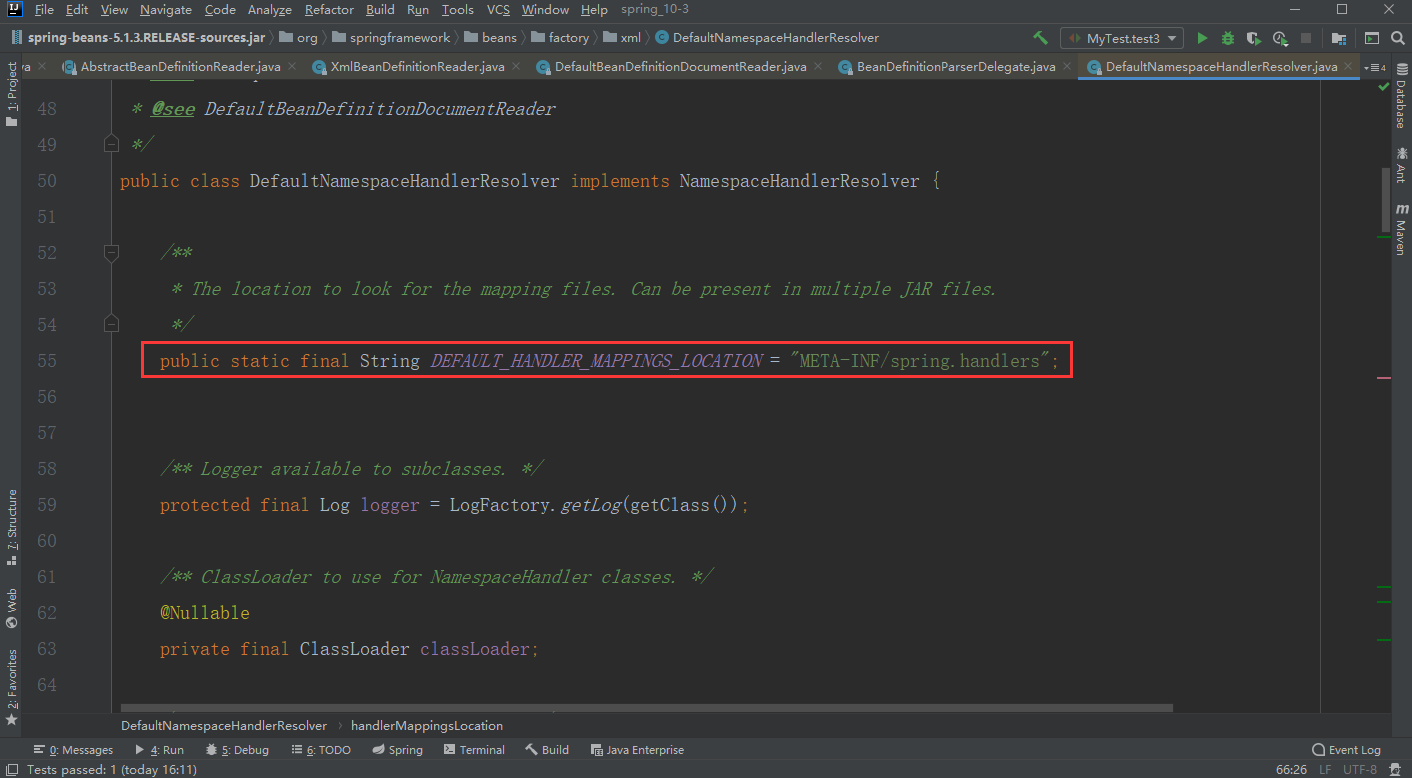Screen dimensions: 1412x778
Task: Open the Terminal tool window
Action: coord(475,750)
